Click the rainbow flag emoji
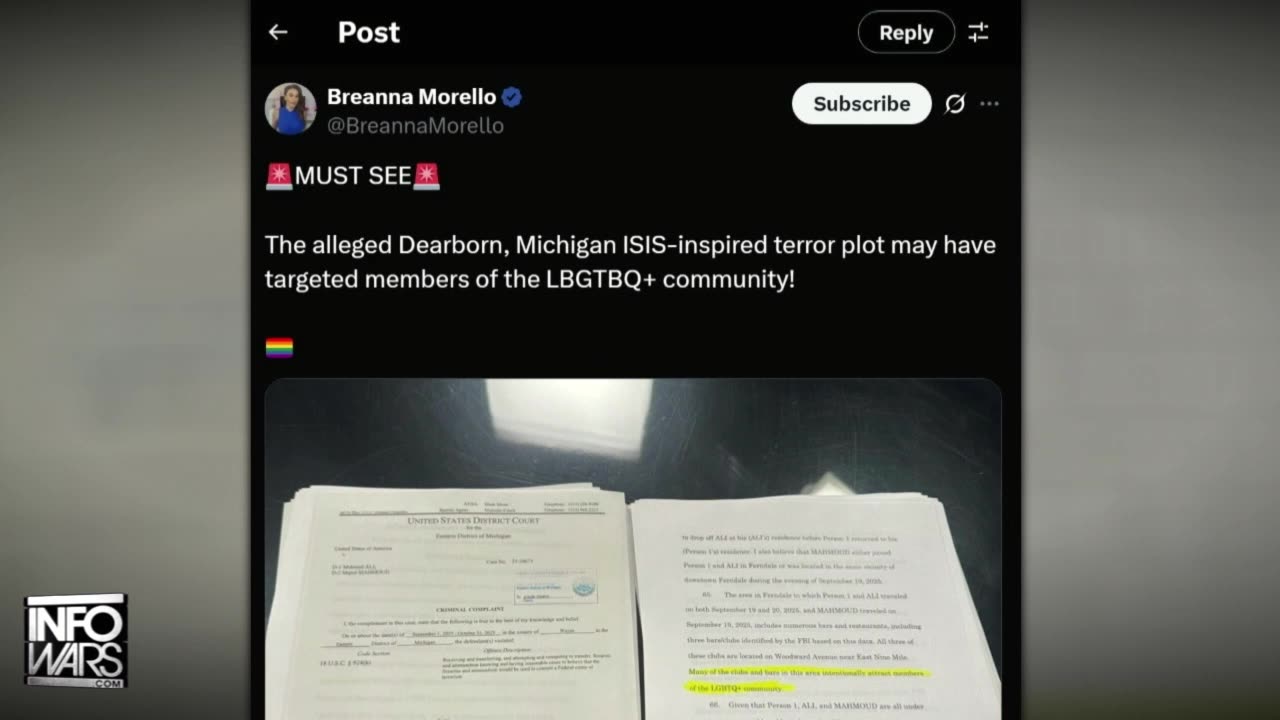 [279, 348]
